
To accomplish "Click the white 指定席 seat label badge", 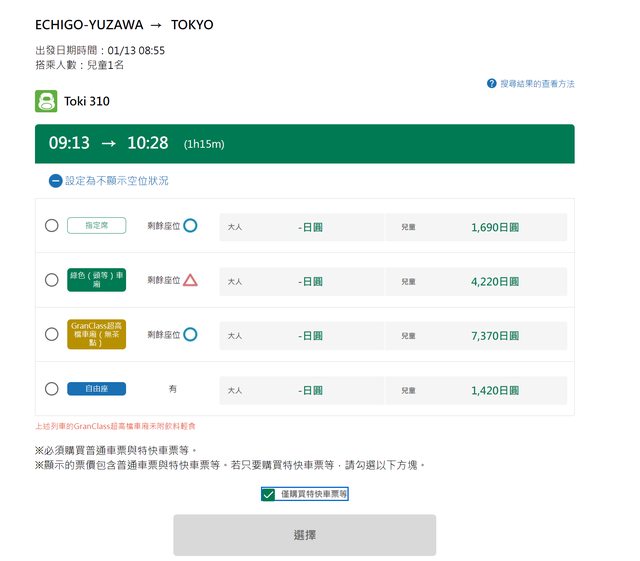I will coord(96,226).
